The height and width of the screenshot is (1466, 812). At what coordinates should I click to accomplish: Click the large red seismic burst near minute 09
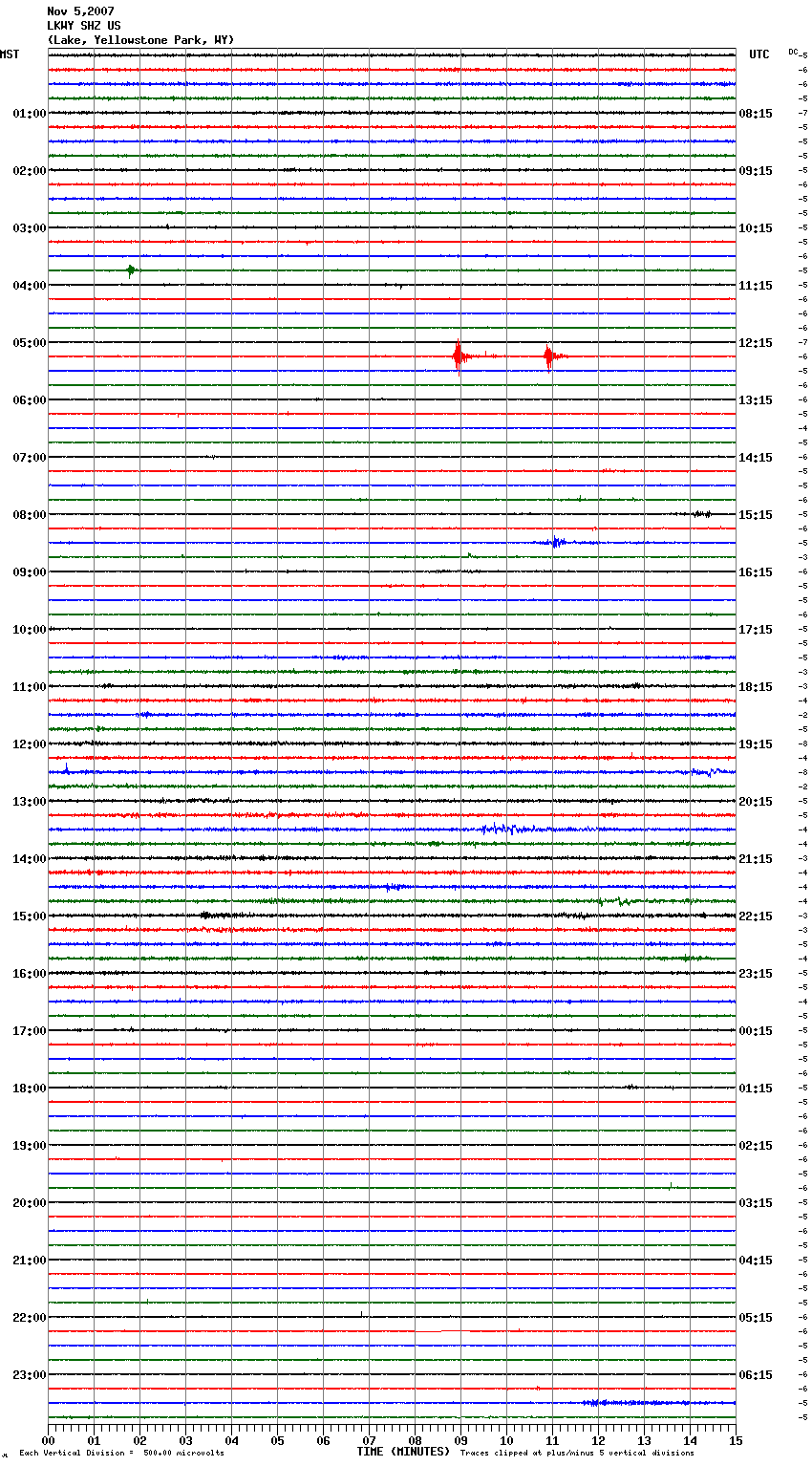click(459, 356)
